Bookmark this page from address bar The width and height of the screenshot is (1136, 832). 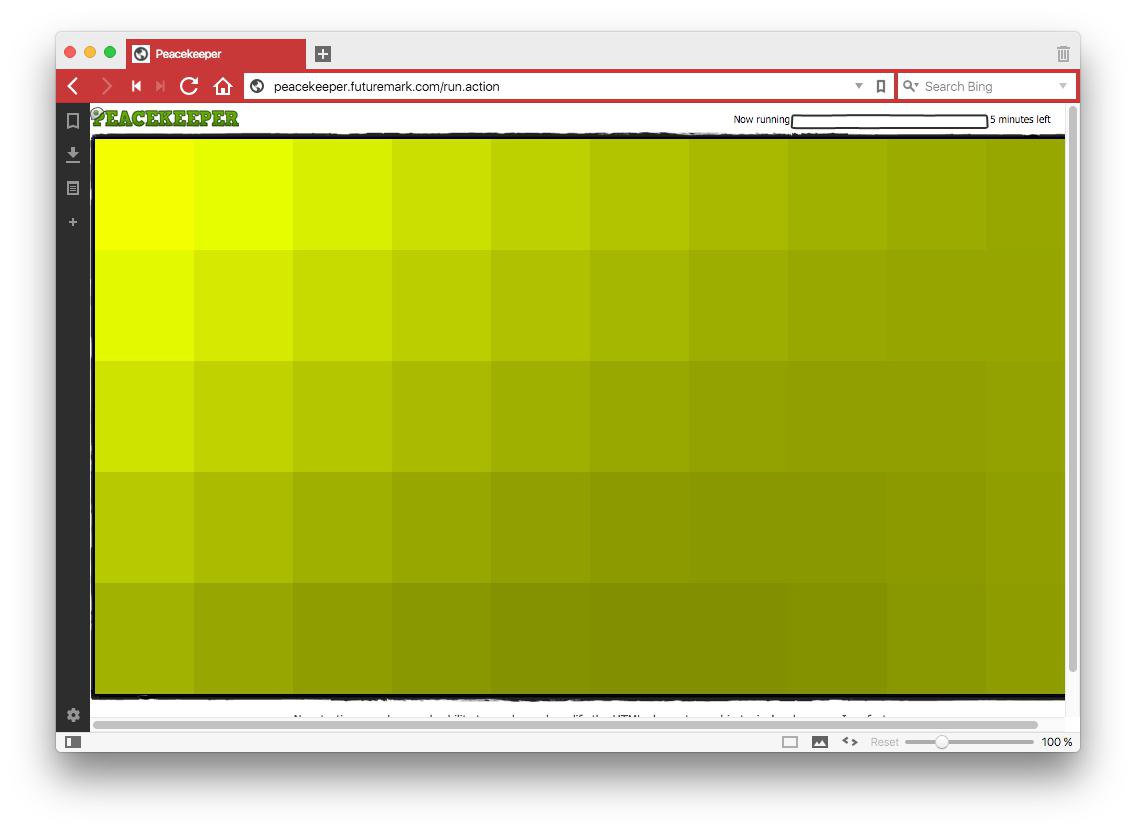881,86
